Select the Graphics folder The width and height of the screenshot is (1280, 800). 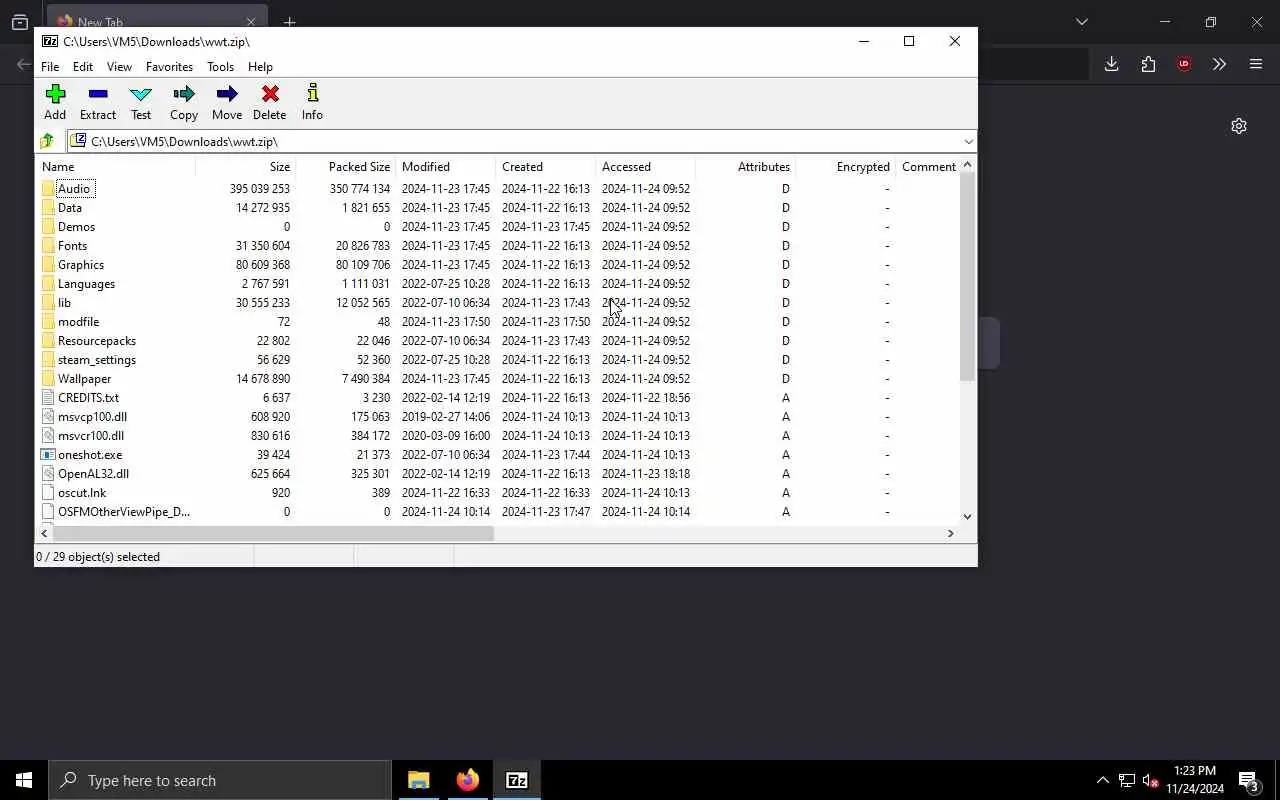click(81, 264)
